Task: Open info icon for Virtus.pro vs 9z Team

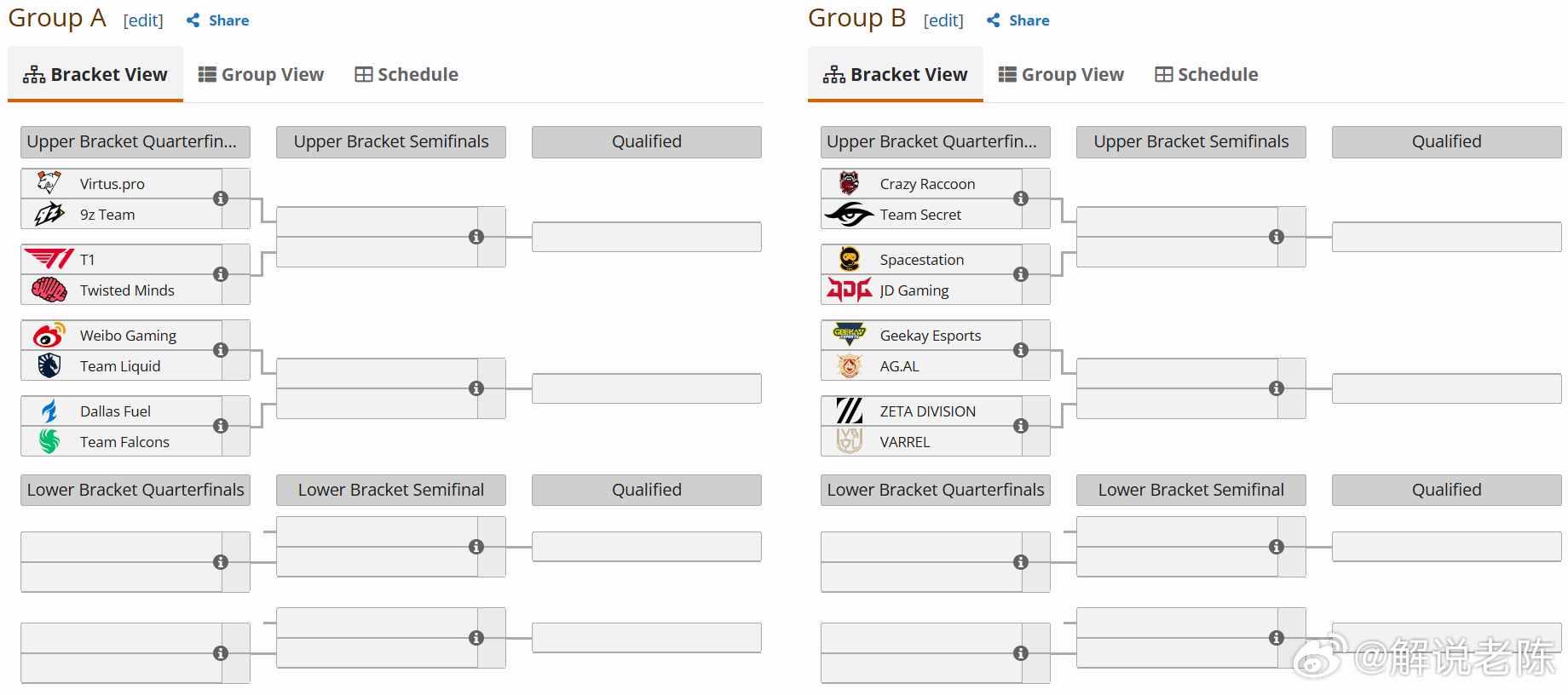Action: 221,198
